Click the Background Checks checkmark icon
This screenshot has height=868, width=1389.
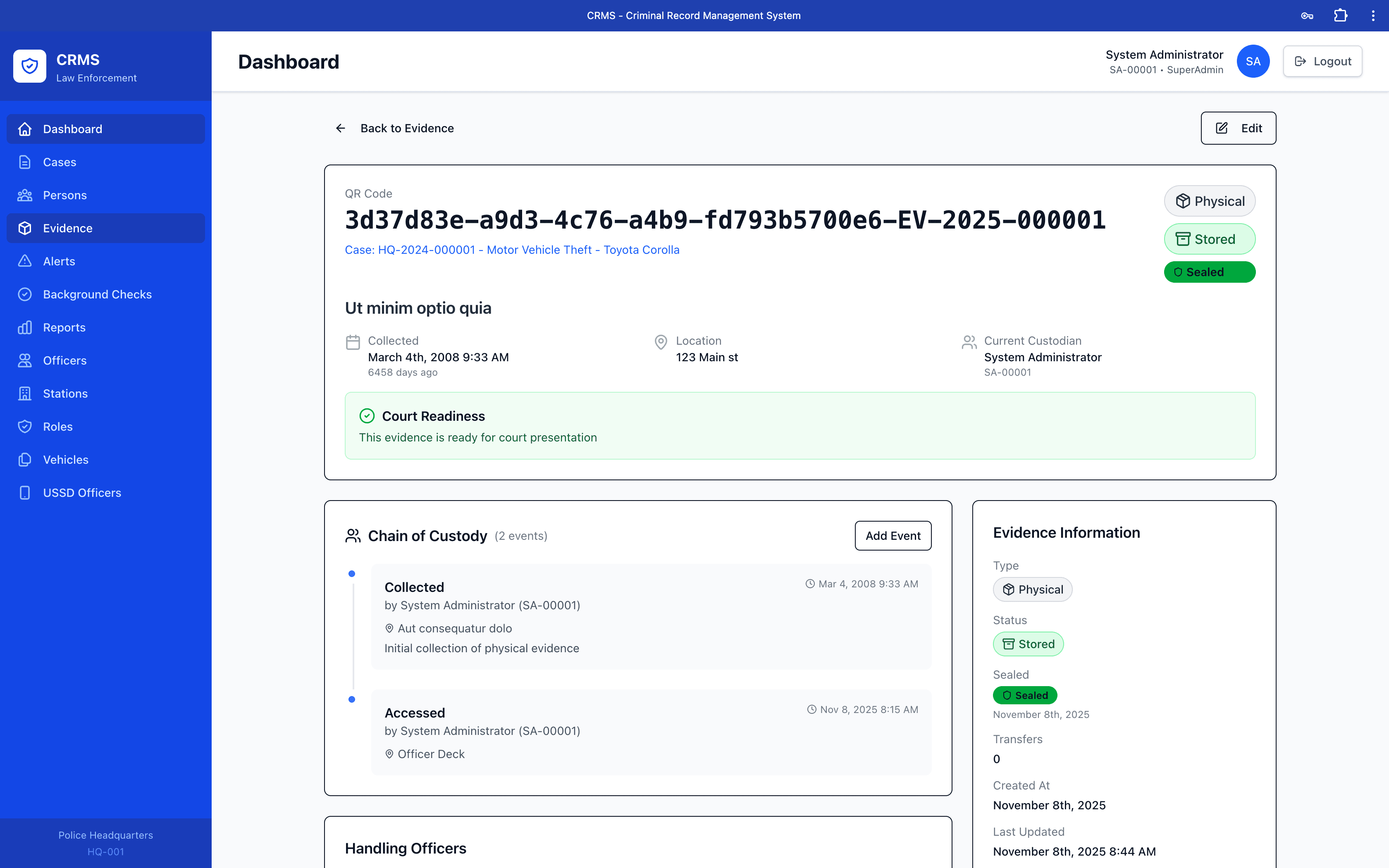25,294
